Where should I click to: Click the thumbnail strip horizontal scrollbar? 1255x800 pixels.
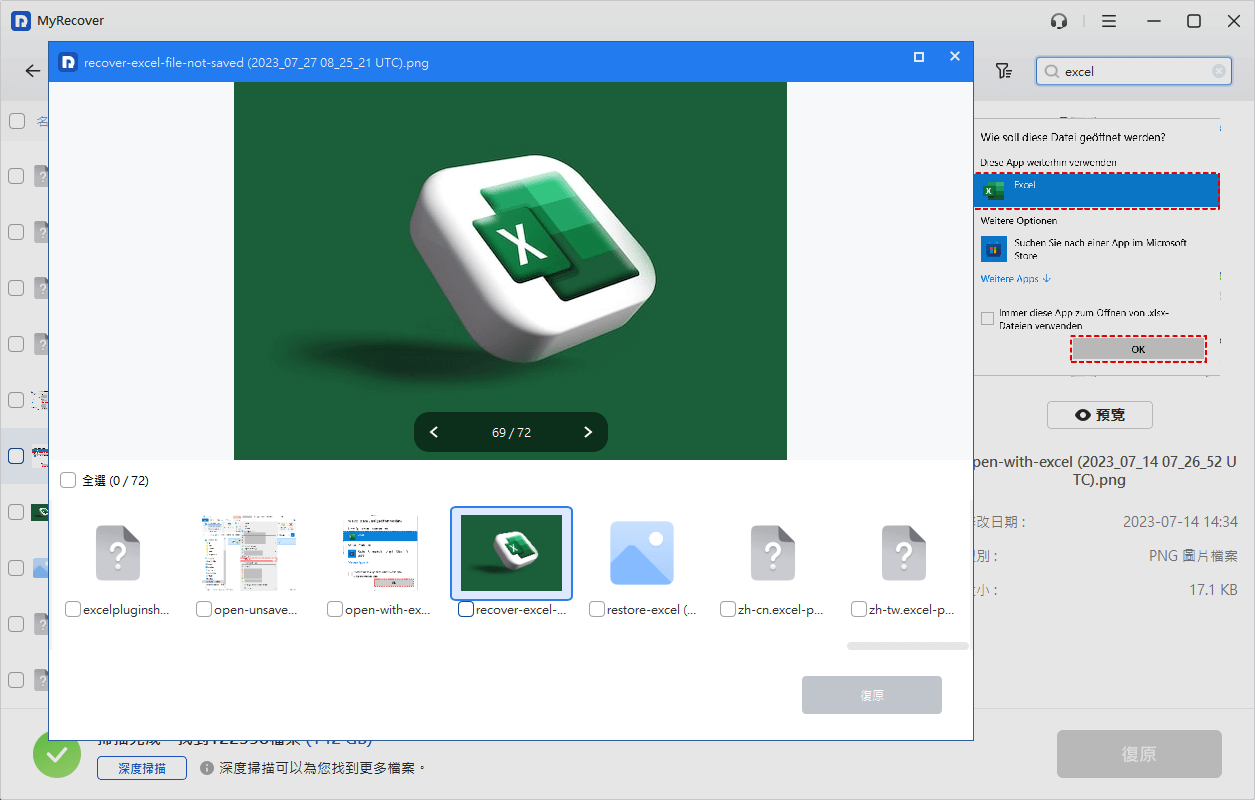point(908,646)
